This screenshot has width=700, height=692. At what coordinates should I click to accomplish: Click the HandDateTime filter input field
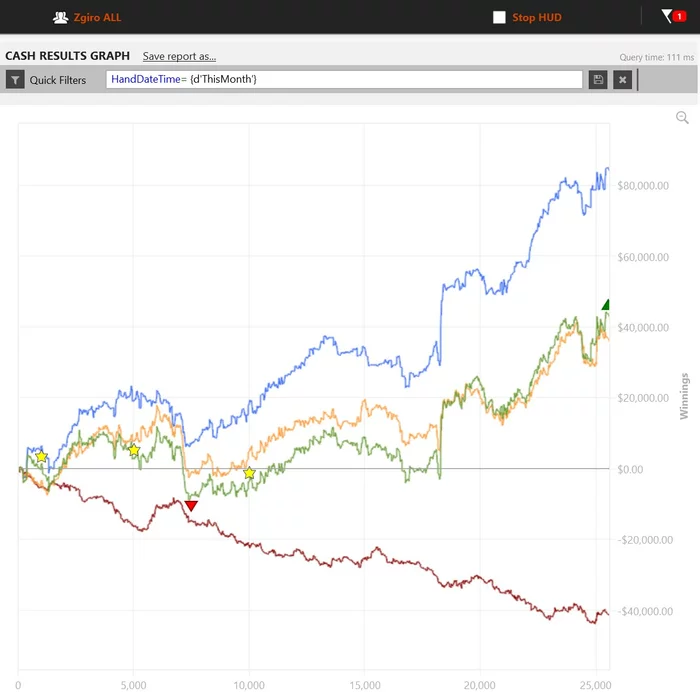click(x=344, y=80)
